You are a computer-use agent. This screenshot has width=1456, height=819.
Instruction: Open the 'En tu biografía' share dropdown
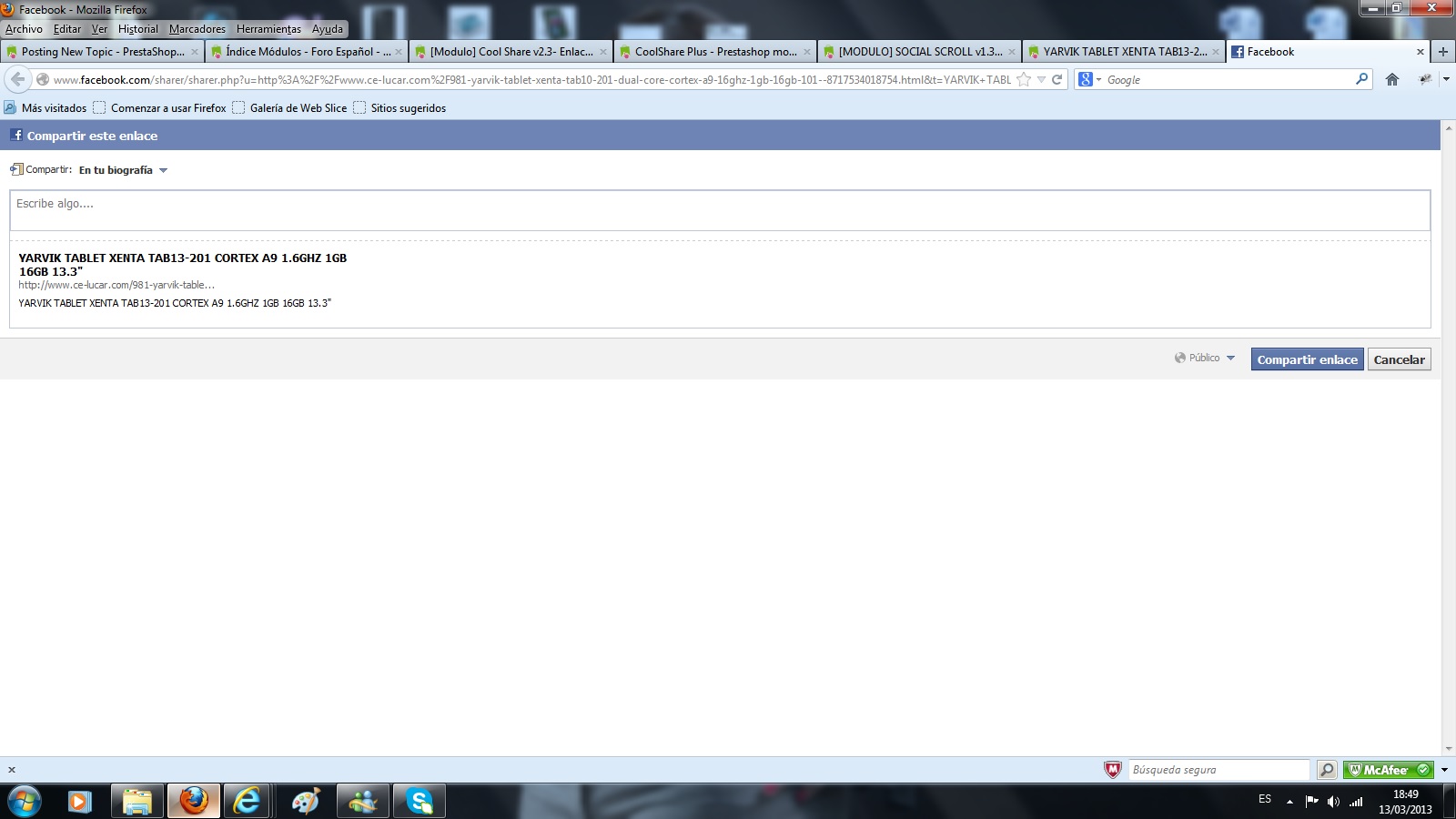click(123, 170)
